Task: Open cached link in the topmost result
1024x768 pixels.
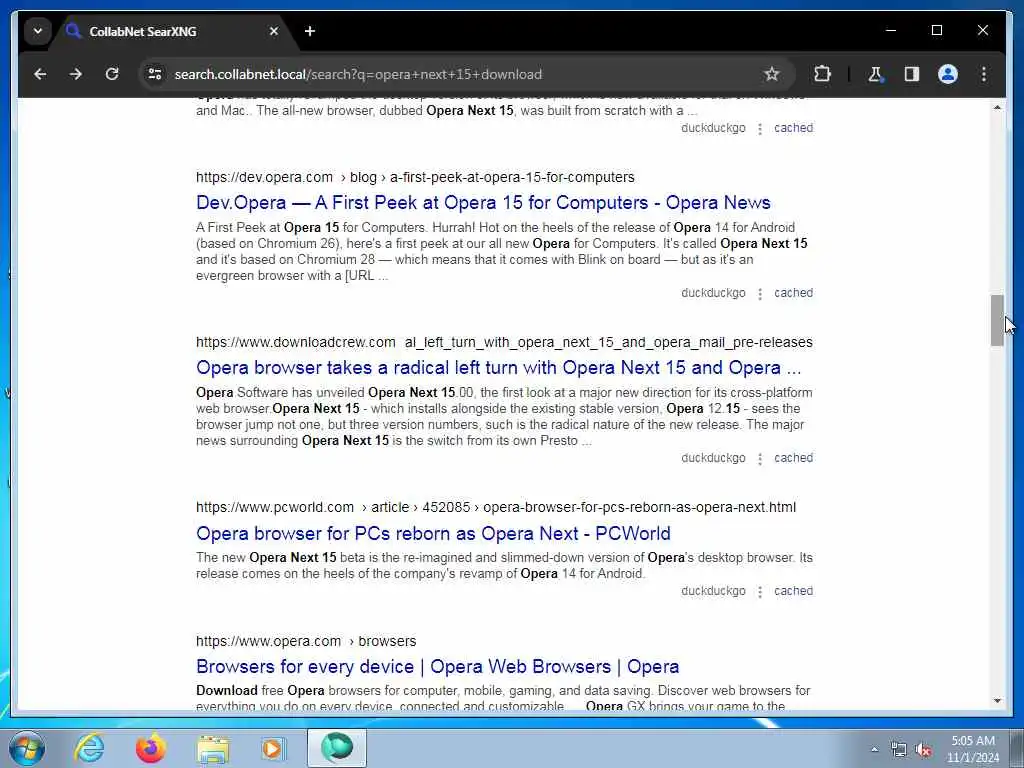Action: tap(793, 128)
